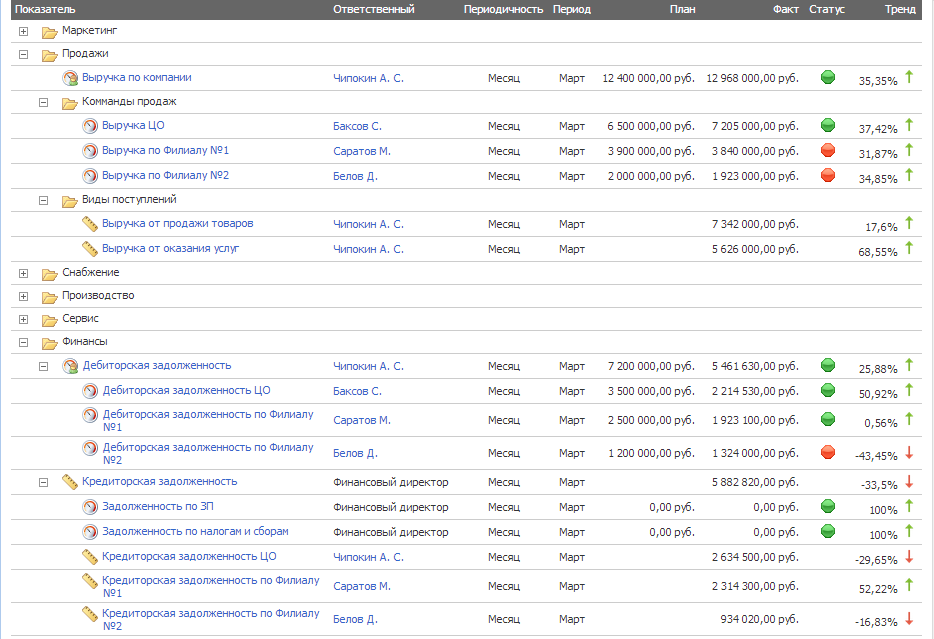Collapse the Продажи section
Image resolution: width=934 pixels, height=639 pixels.
23,54
